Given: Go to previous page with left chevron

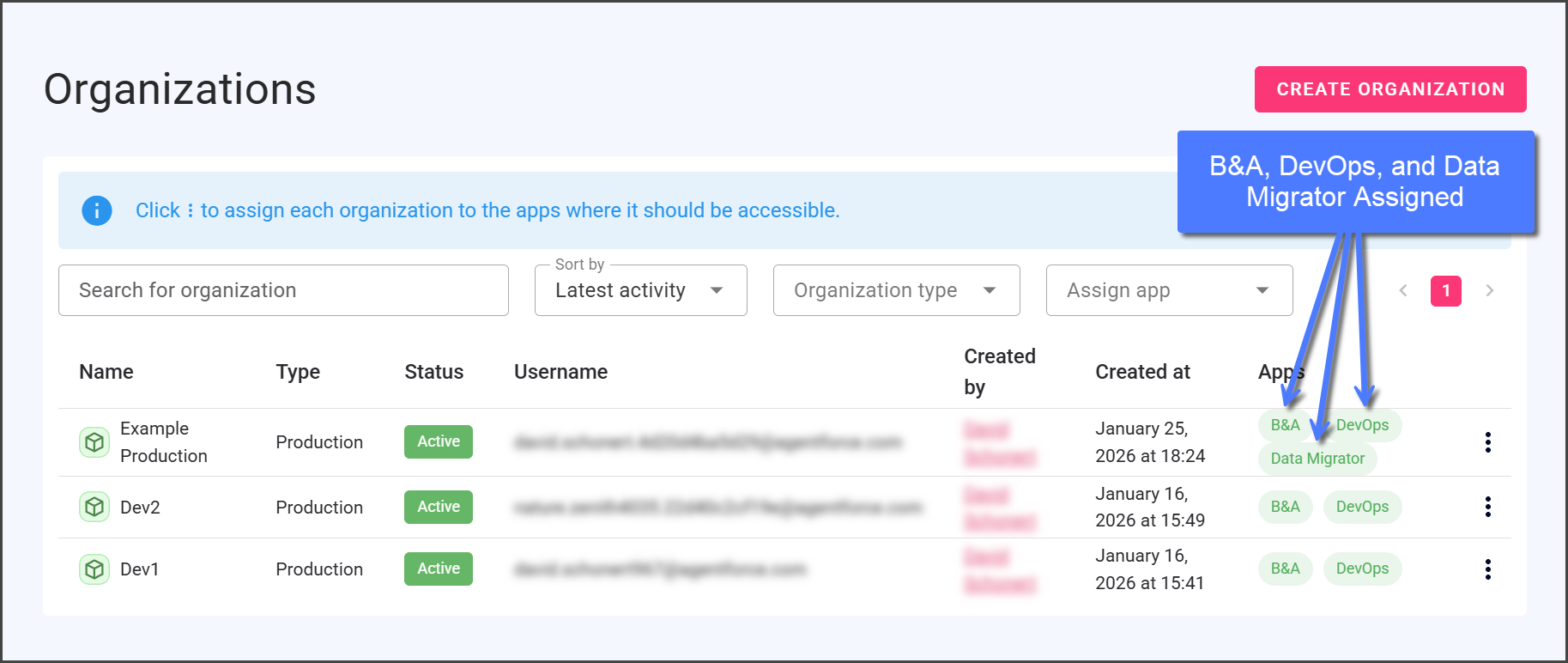Looking at the screenshot, I should pos(1403,291).
